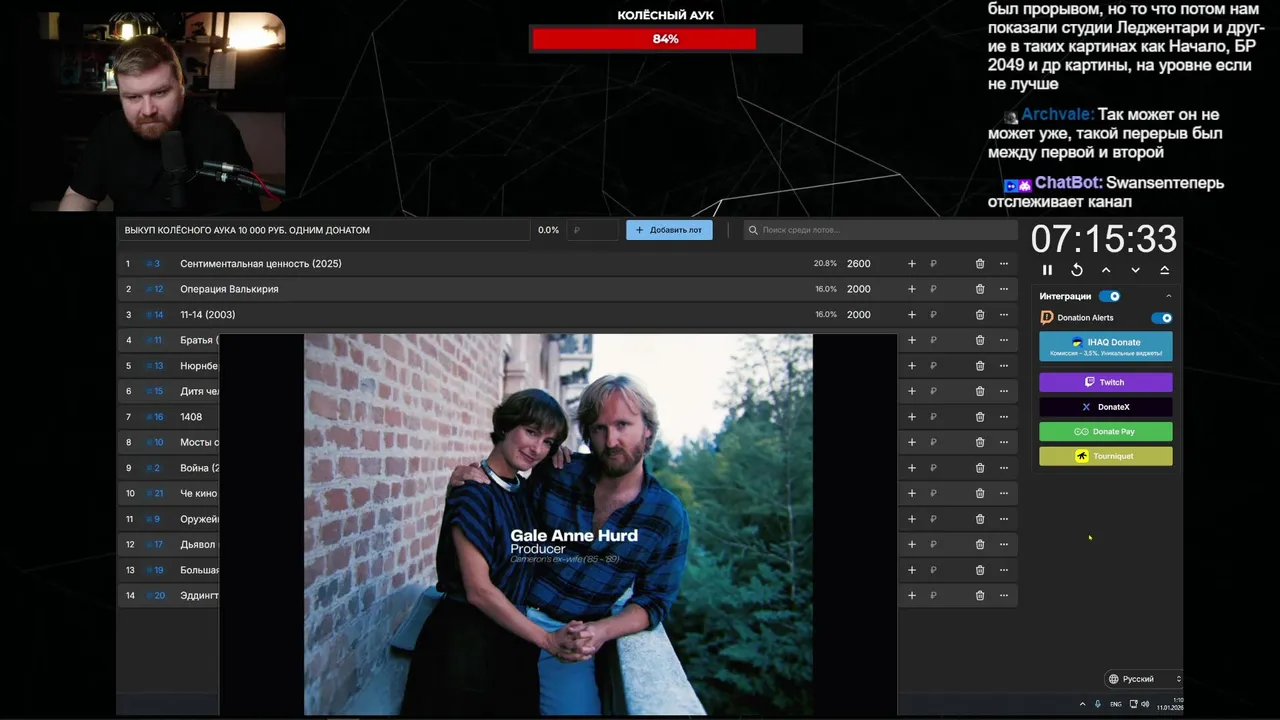Delete the Братья lot
This screenshot has height=720, width=1280.
(x=980, y=340)
